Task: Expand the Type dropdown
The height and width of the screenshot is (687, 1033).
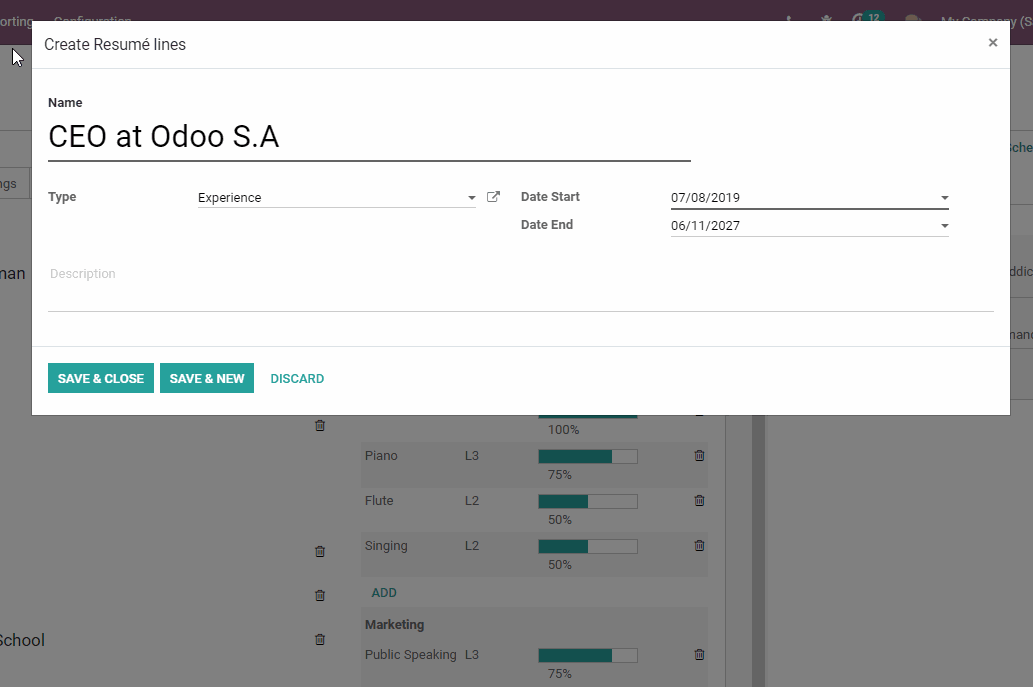Action: (472, 198)
